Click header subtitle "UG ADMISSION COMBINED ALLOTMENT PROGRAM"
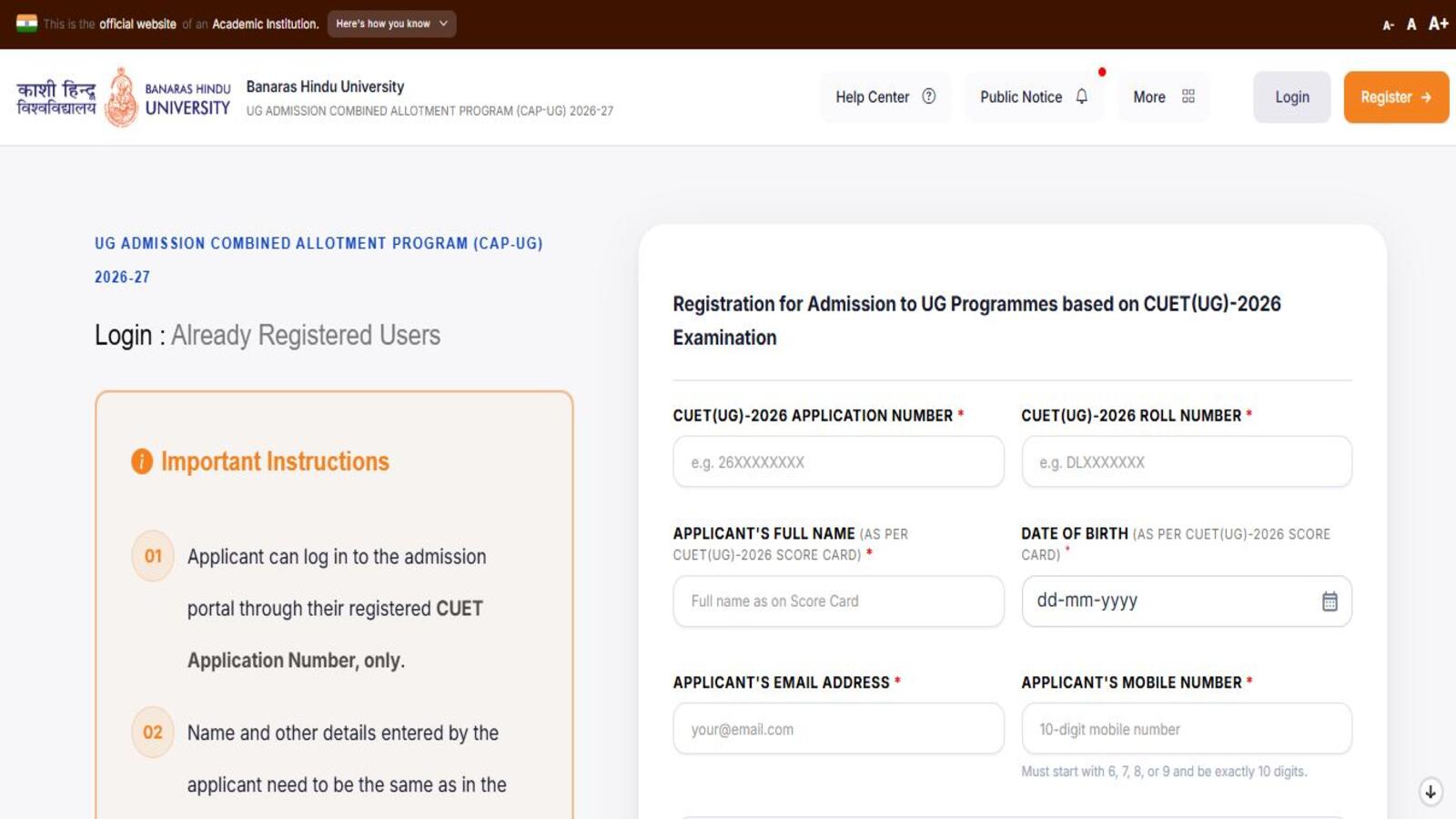This screenshot has width=1456, height=819. (x=430, y=111)
